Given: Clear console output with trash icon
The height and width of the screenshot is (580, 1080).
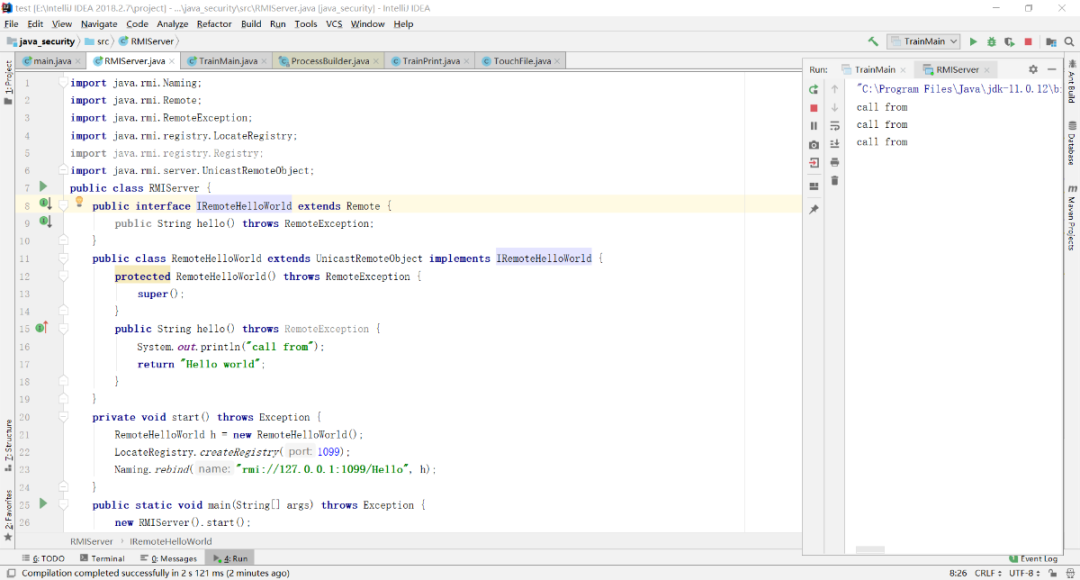Looking at the screenshot, I should click(835, 180).
